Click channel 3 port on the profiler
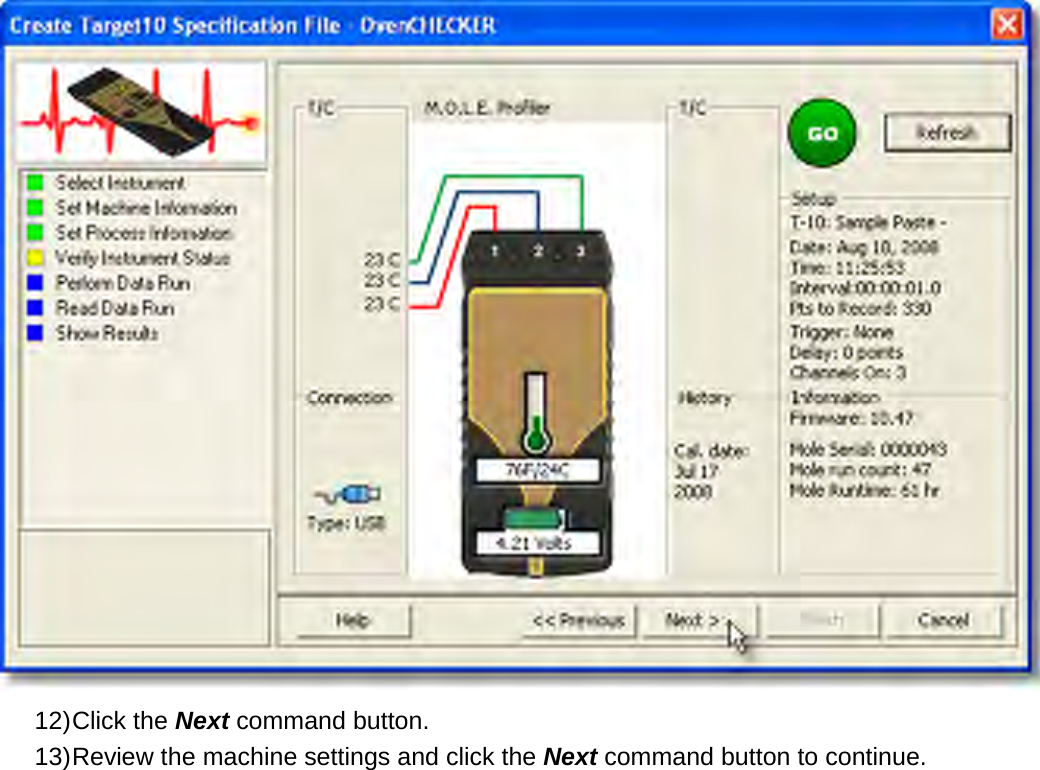The image size is (1040, 770). pyautogui.click(x=580, y=251)
